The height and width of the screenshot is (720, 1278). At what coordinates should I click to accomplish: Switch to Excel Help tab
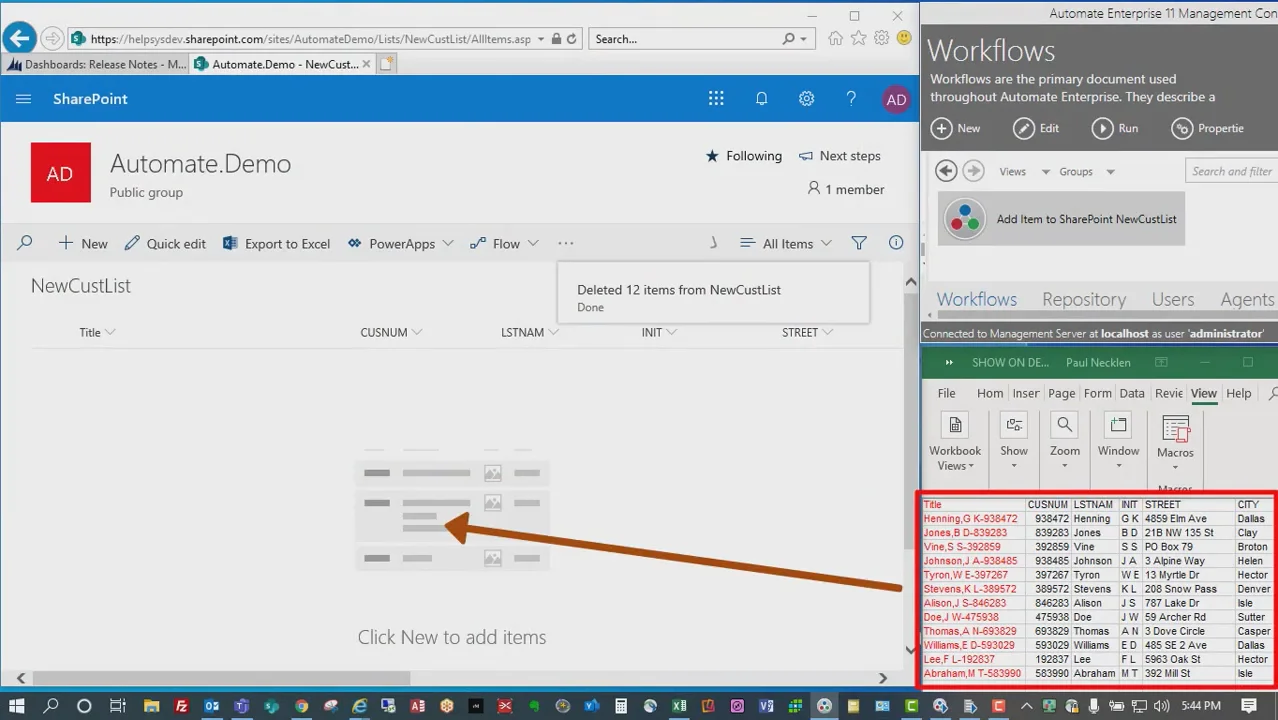pyautogui.click(x=1238, y=393)
